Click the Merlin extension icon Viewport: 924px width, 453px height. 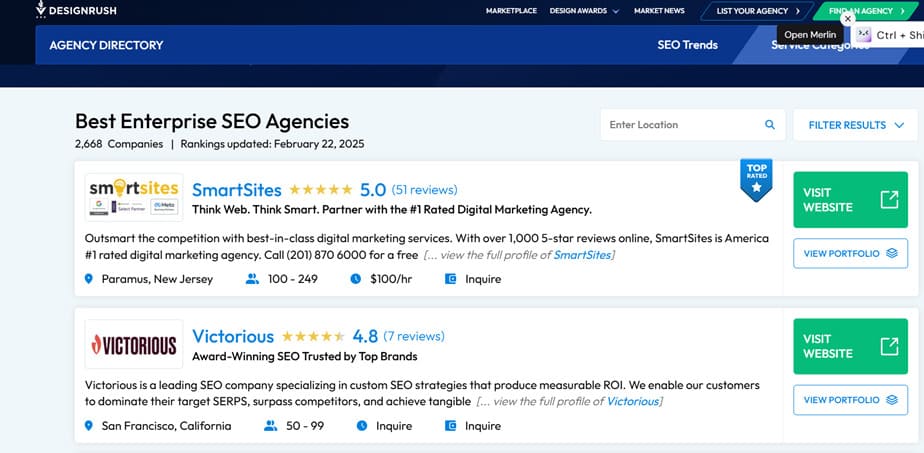tap(864, 35)
